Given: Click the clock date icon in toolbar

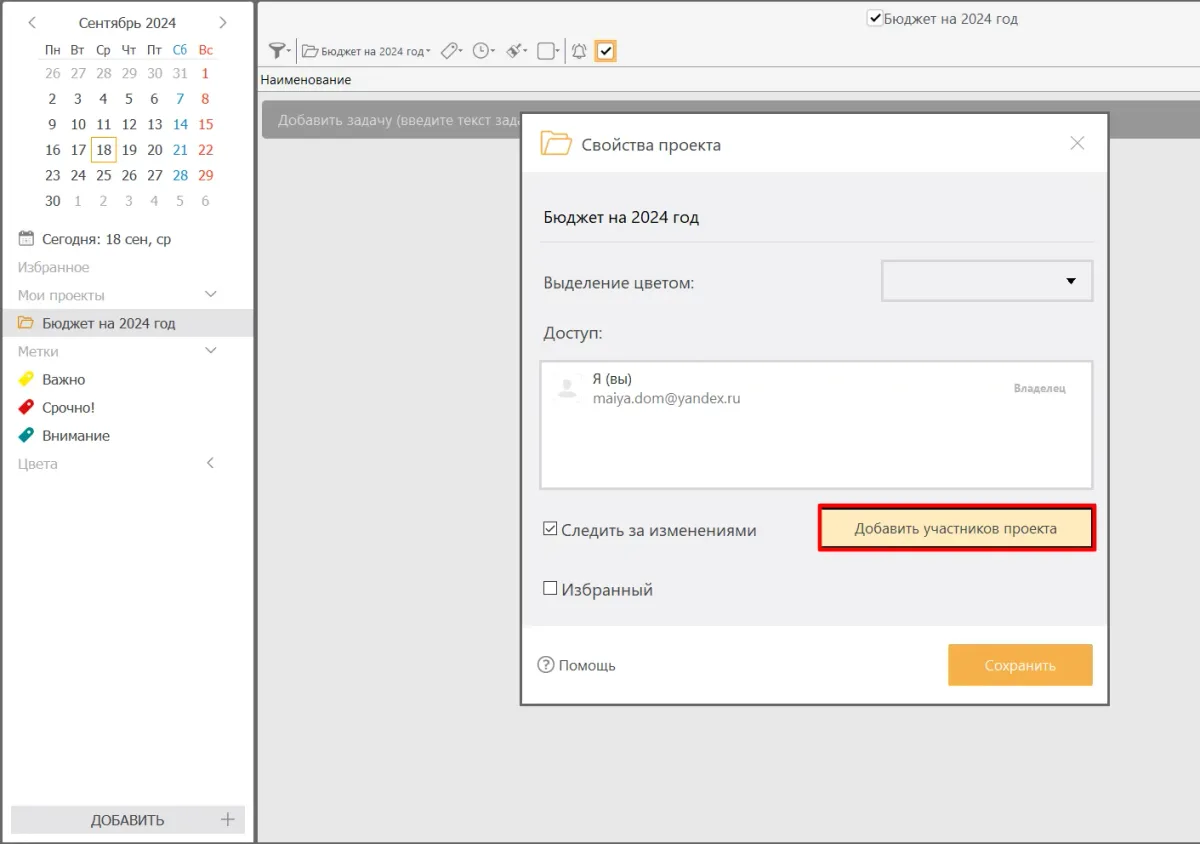Looking at the screenshot, I should 483,51.
